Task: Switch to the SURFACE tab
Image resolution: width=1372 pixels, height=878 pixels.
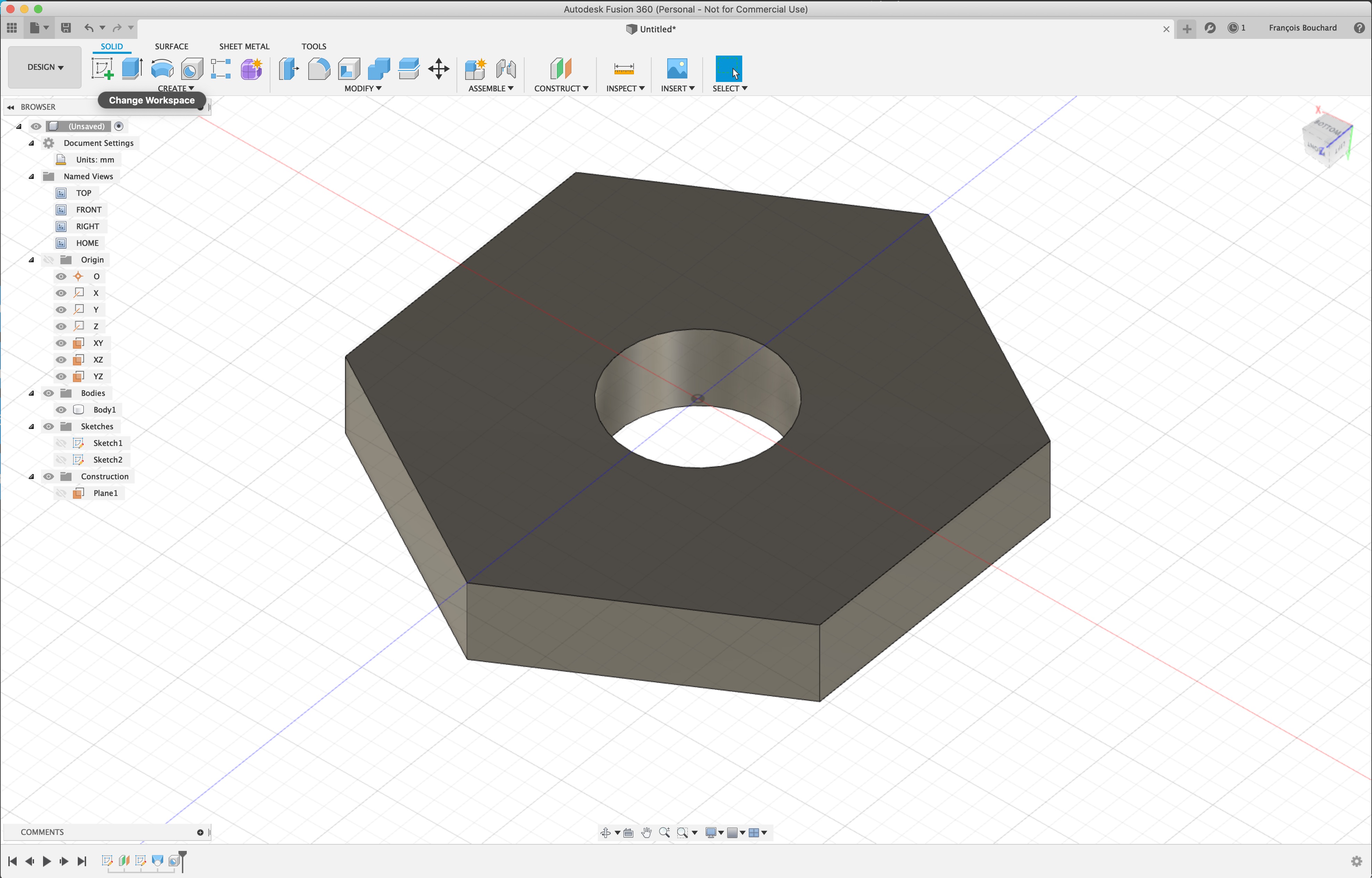Action: (x=171, y=46)
